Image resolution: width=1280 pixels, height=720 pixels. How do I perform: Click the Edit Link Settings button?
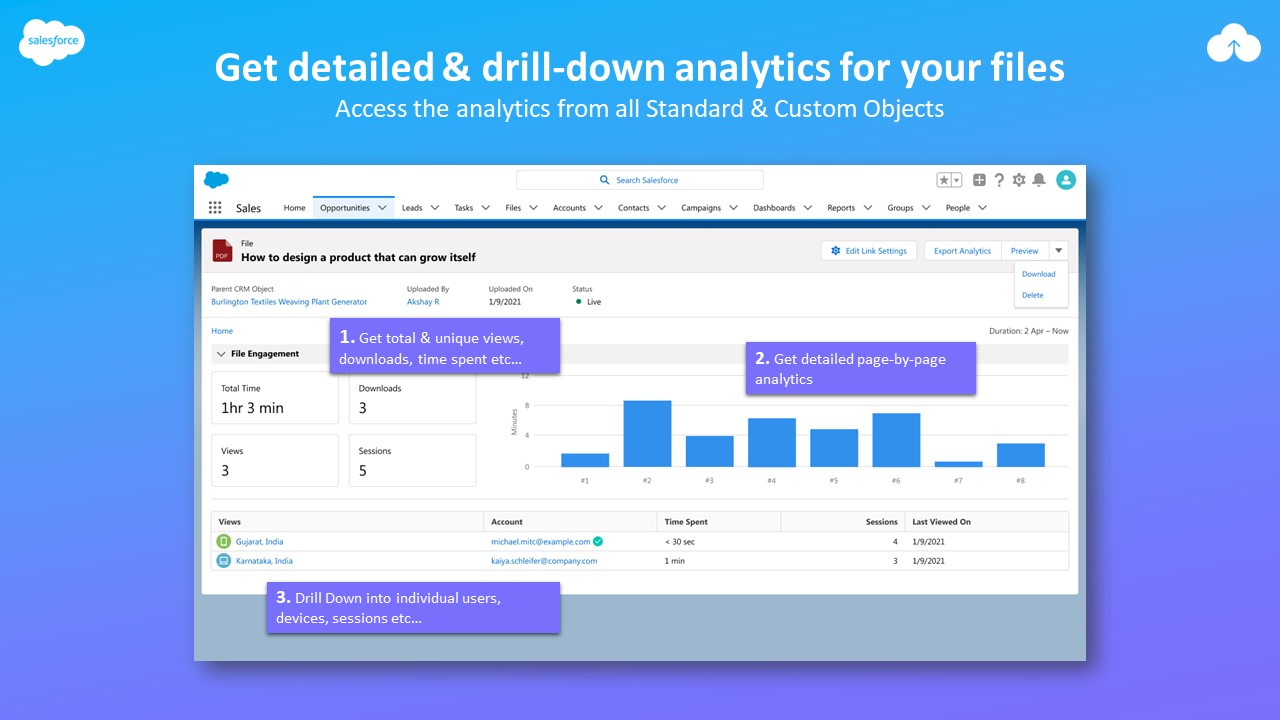click(x=868, y=251)
